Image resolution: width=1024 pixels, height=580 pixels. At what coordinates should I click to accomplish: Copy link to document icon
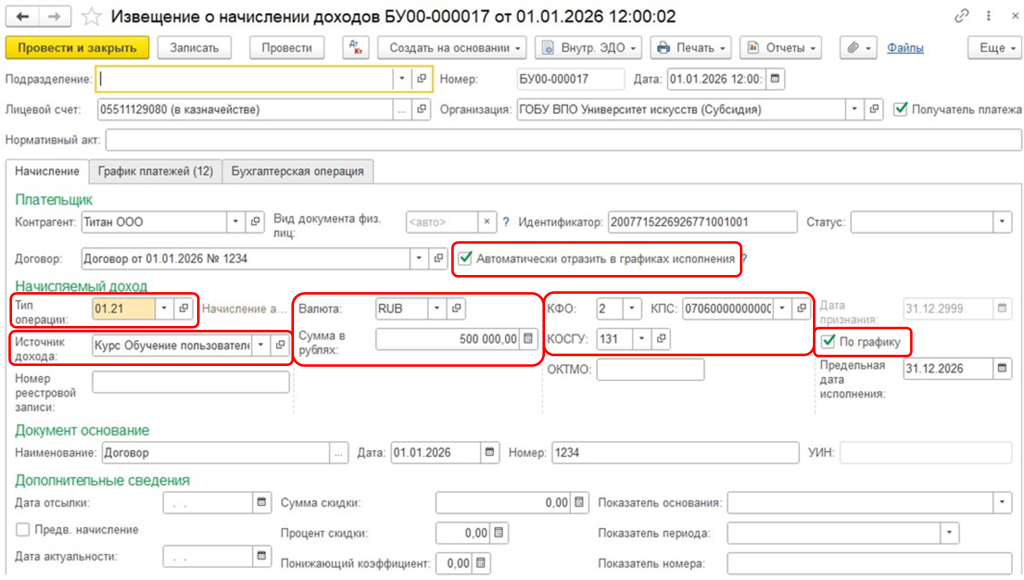click(961, 16)
